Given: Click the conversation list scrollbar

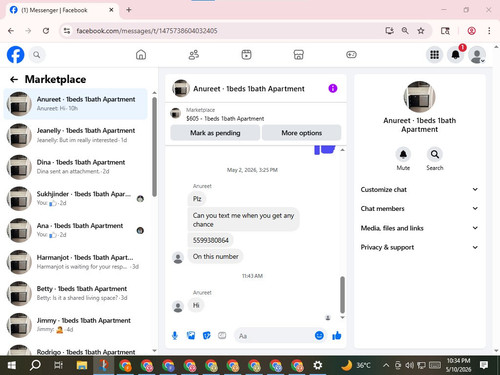Looking at the screenshot, I should click(x=154, y=147).
